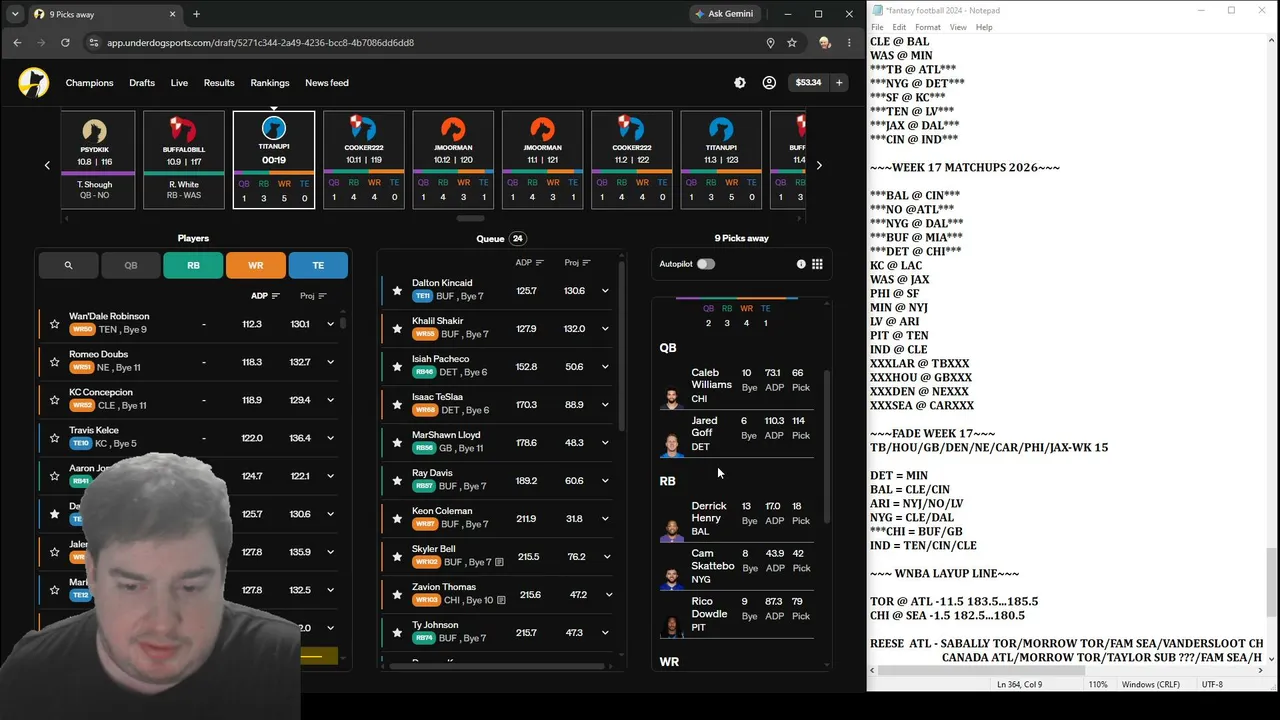
Task: Open the Chrome three-dot menu
Action: (x=849, y=43)
